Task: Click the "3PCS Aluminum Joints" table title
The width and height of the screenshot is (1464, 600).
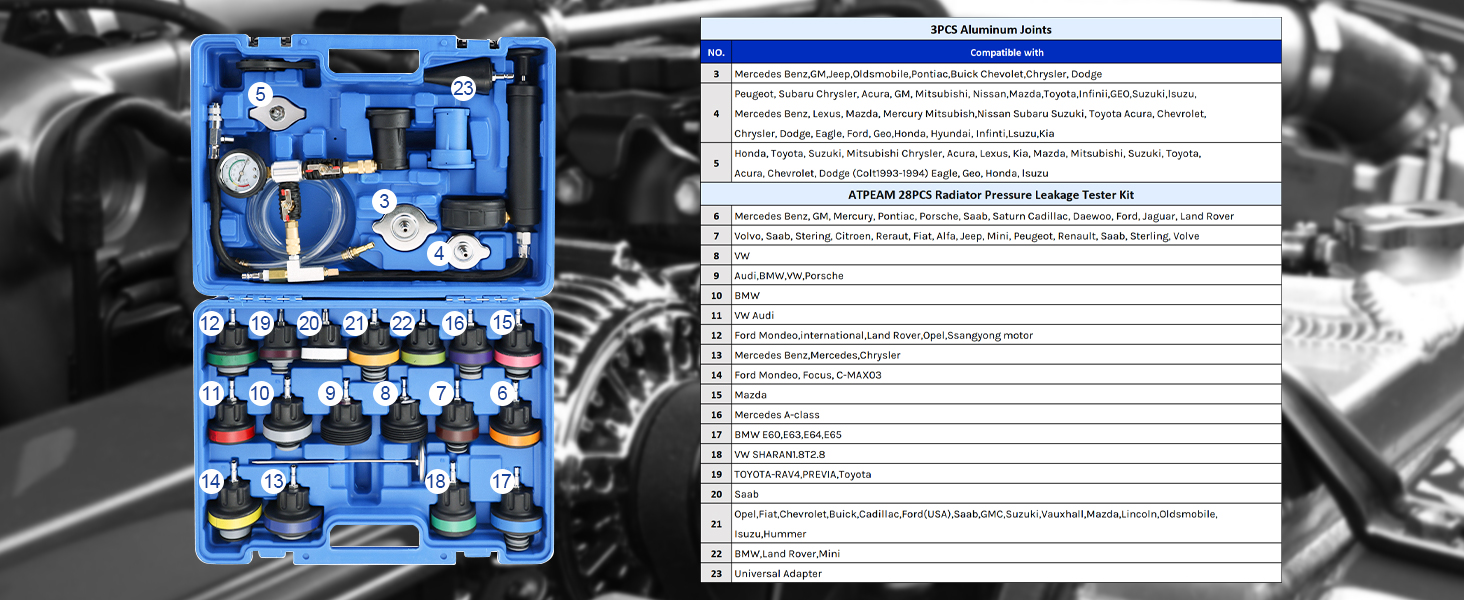Action: 990,29
